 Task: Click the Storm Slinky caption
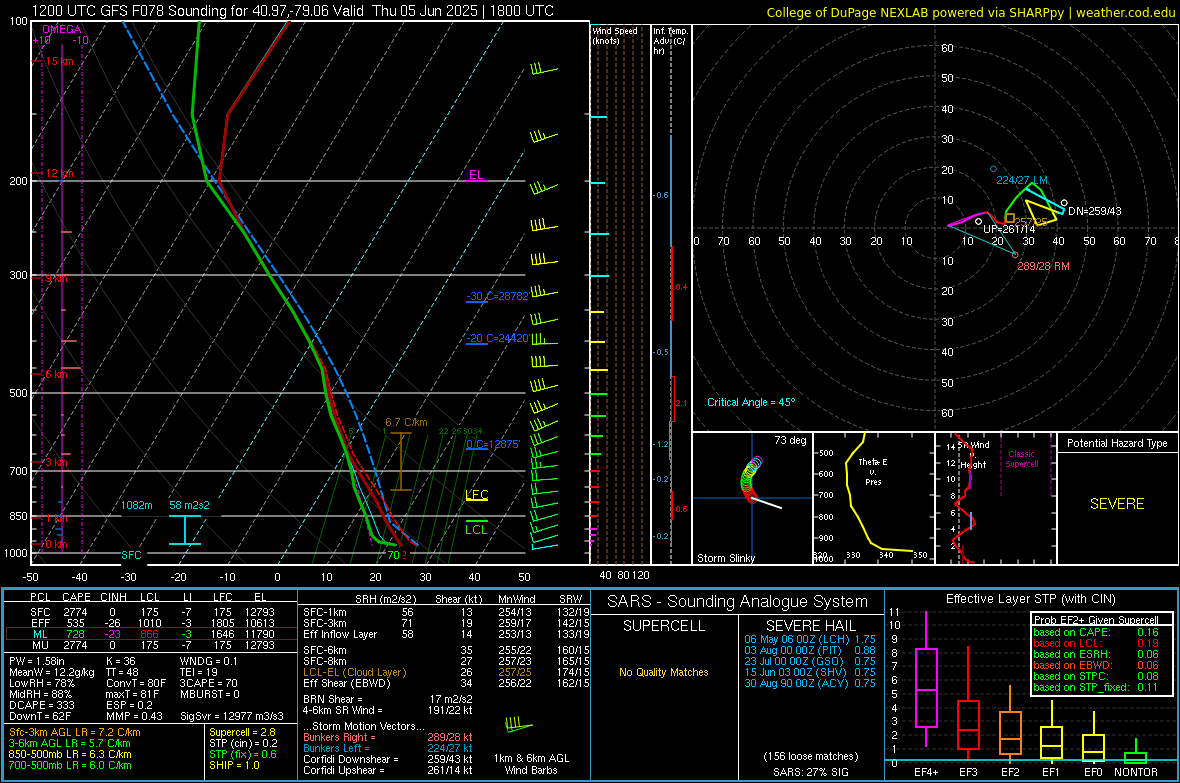pyautogui.click(x=725, y=558)
